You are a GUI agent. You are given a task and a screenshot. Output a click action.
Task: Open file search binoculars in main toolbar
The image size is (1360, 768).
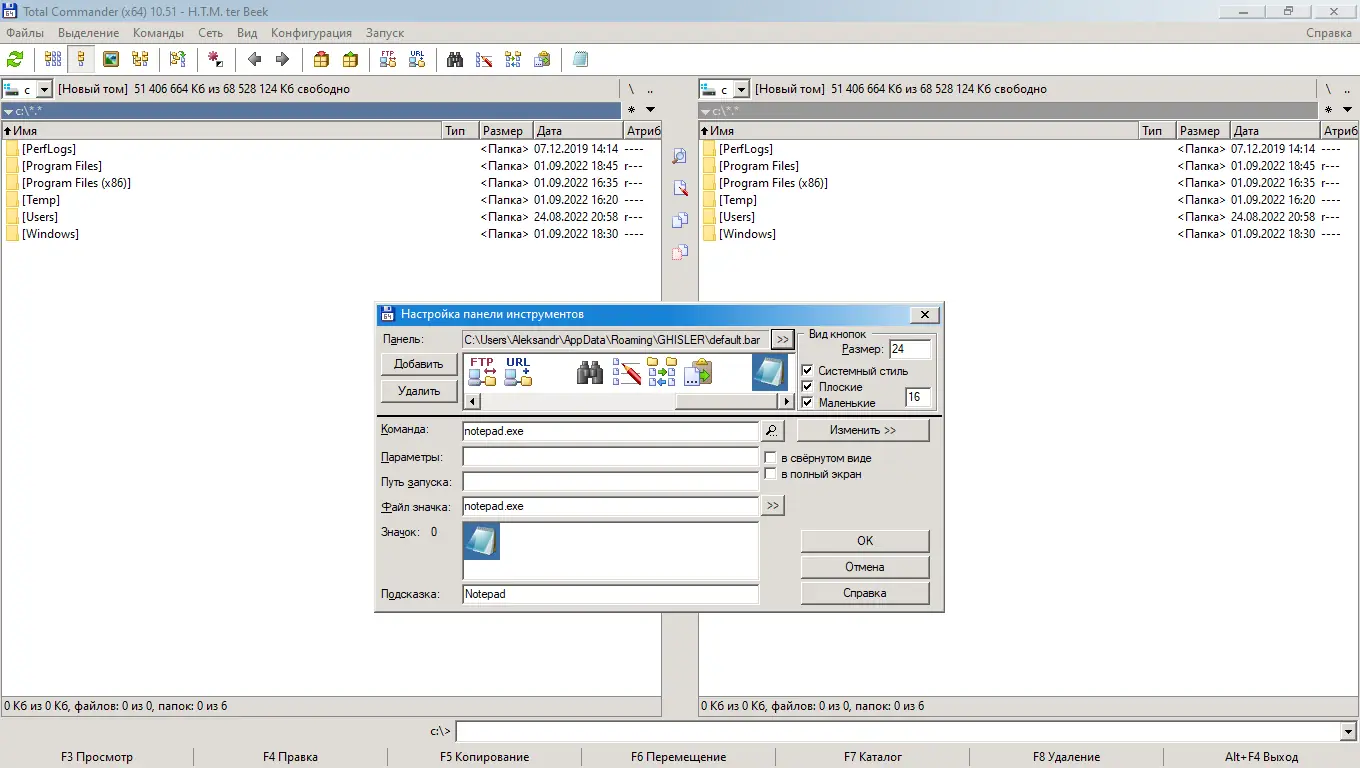pos(455,59)
